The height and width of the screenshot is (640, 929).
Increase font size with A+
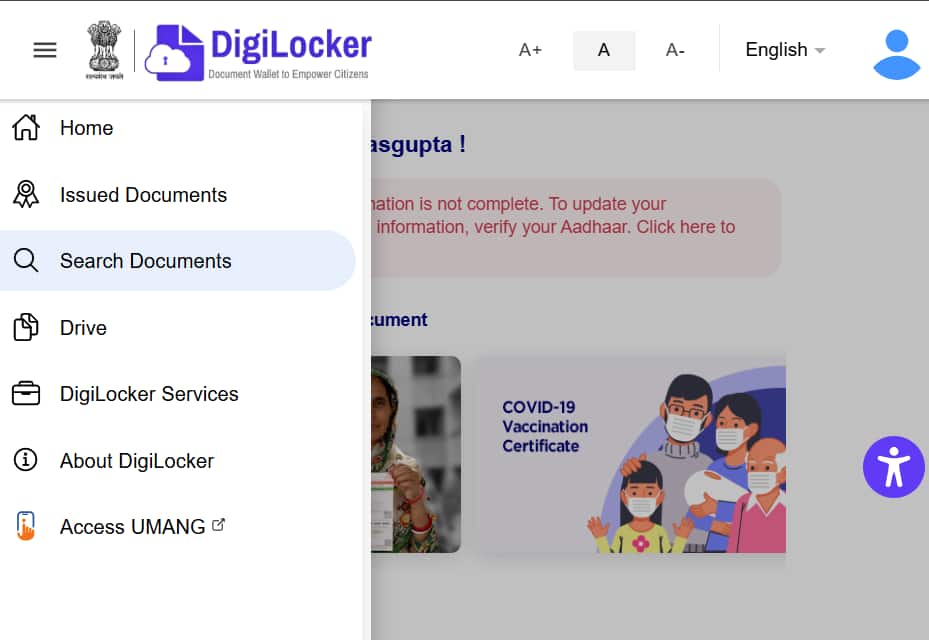[530, 50]
